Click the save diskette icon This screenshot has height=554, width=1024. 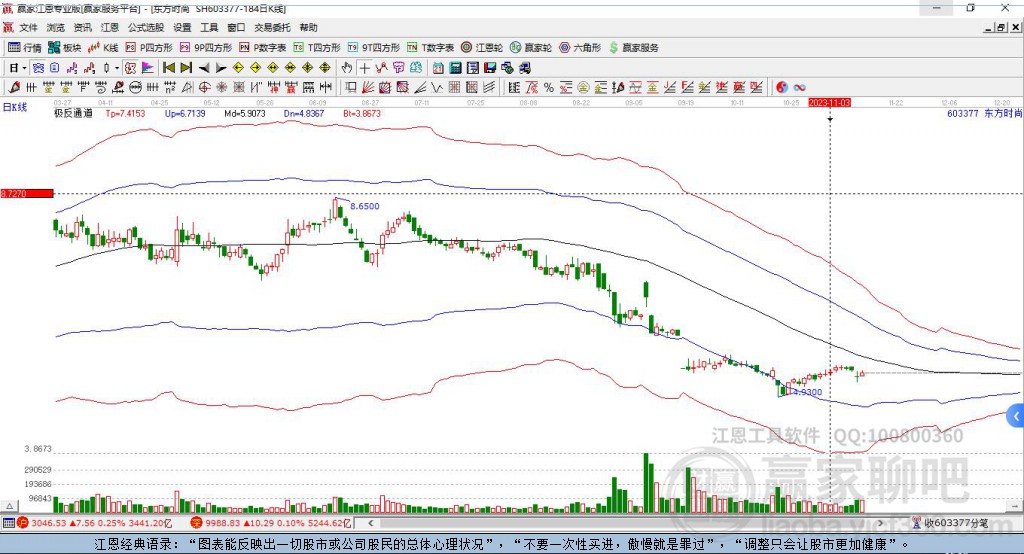point(490,68)
